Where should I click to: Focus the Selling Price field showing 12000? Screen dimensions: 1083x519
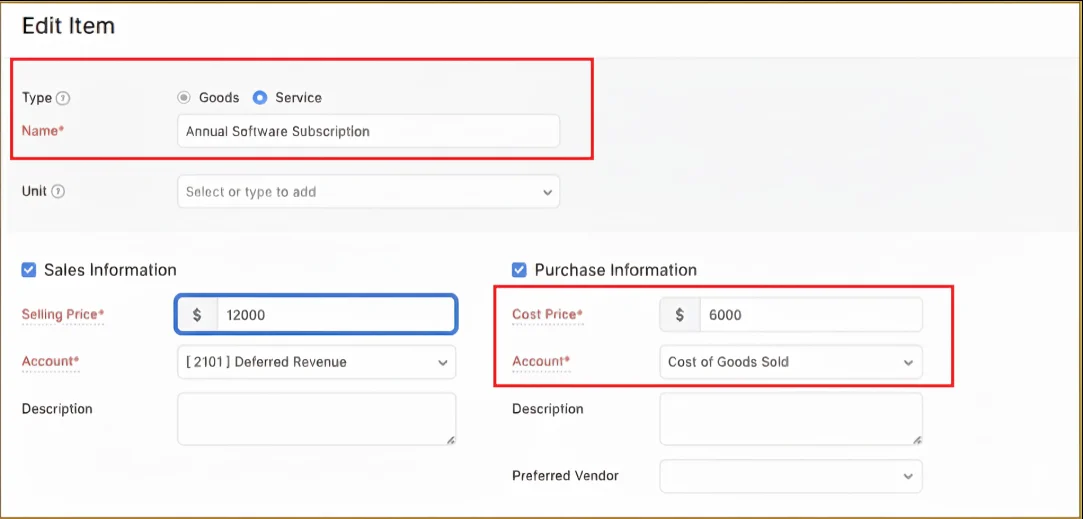coord(335,315)
